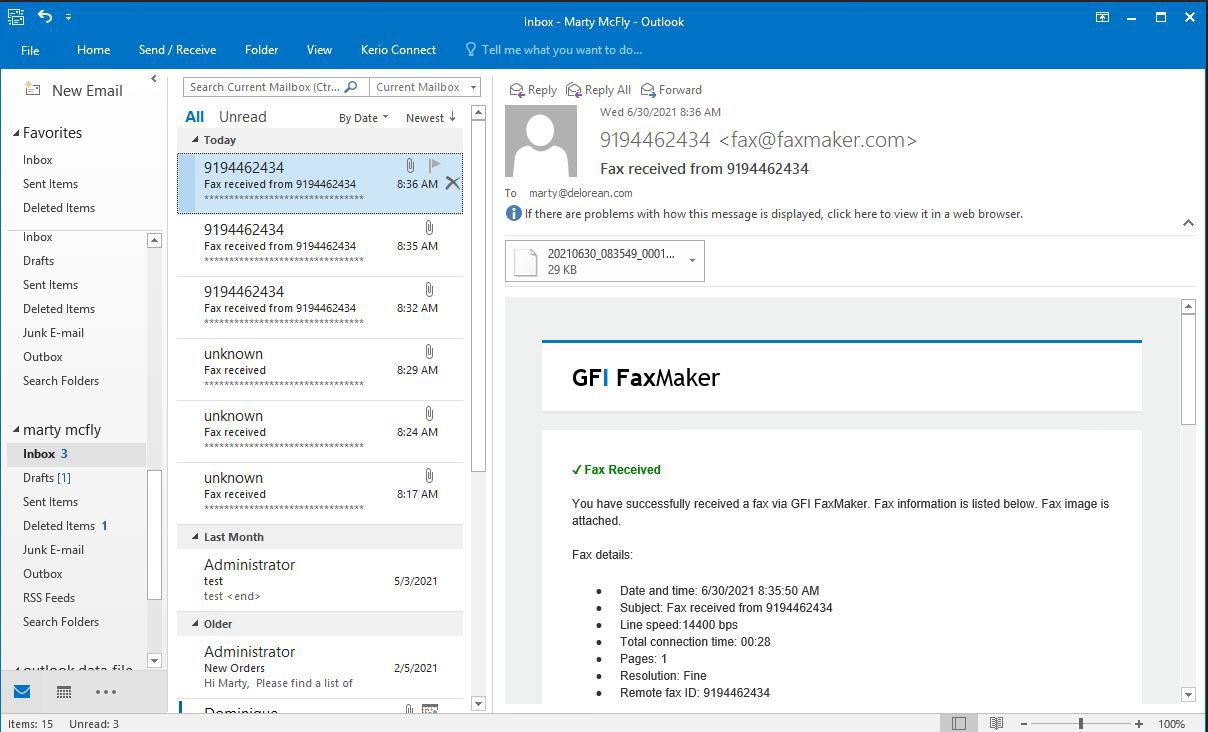Open the Send / Receive tab
The height and width of the screenshot is (732, 1208).
pyautogui.click(x=177, y=50)
